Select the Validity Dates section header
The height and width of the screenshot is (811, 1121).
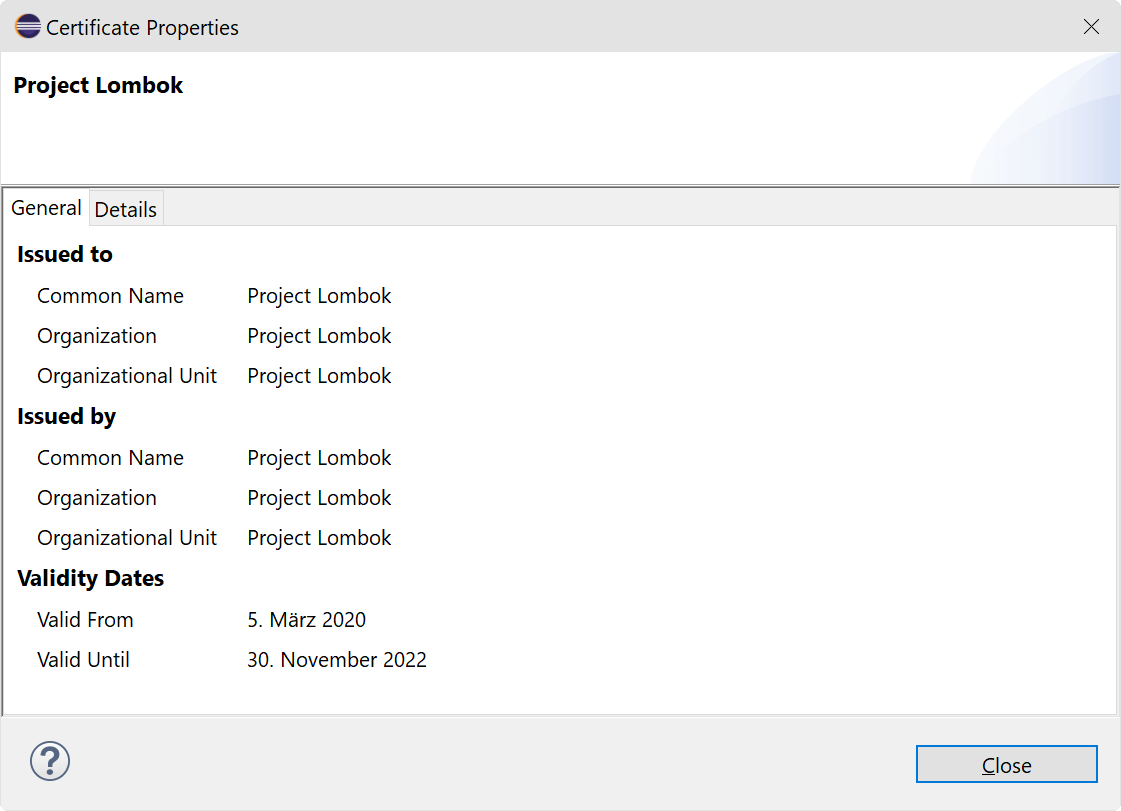point(91,578)
